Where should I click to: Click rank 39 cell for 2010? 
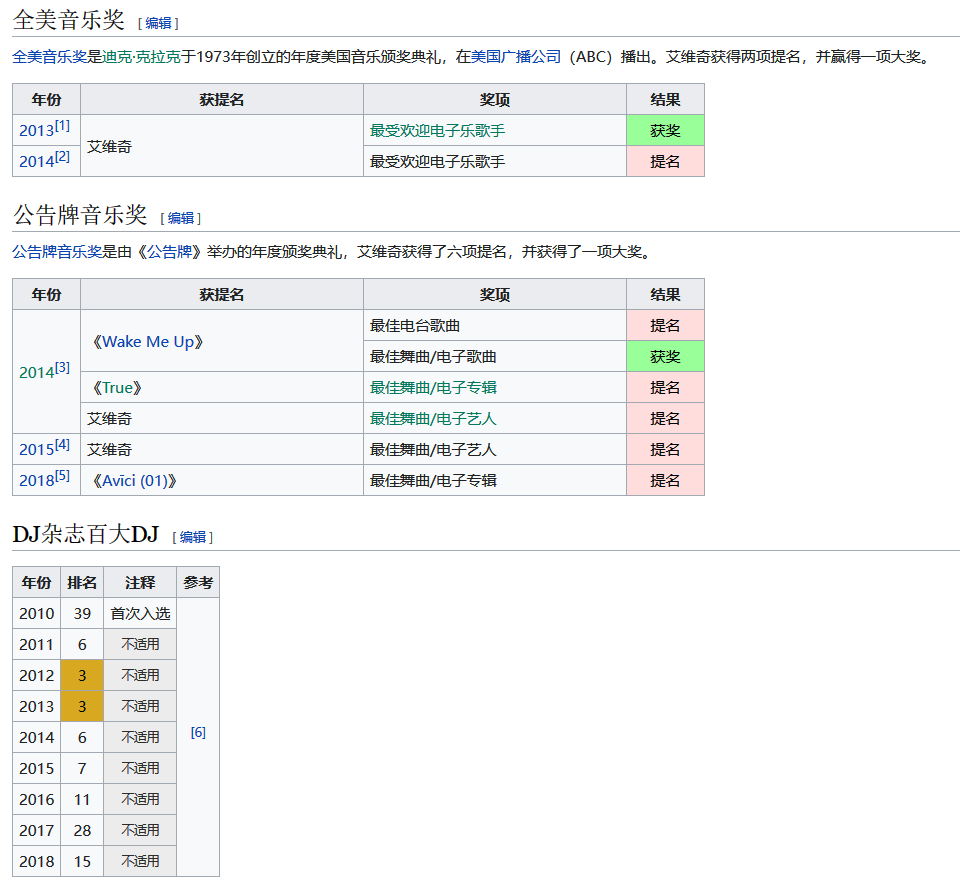[82, 614]
